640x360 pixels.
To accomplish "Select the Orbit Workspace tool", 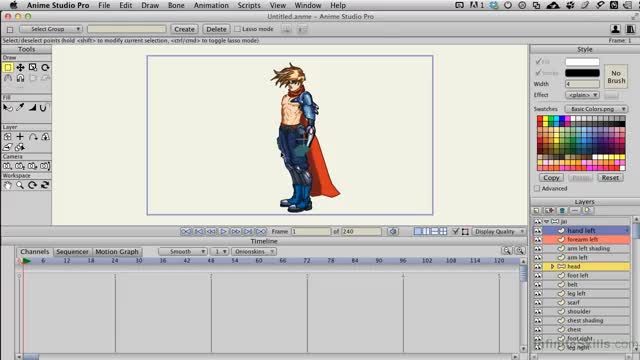I will click(x=45, y=185).
